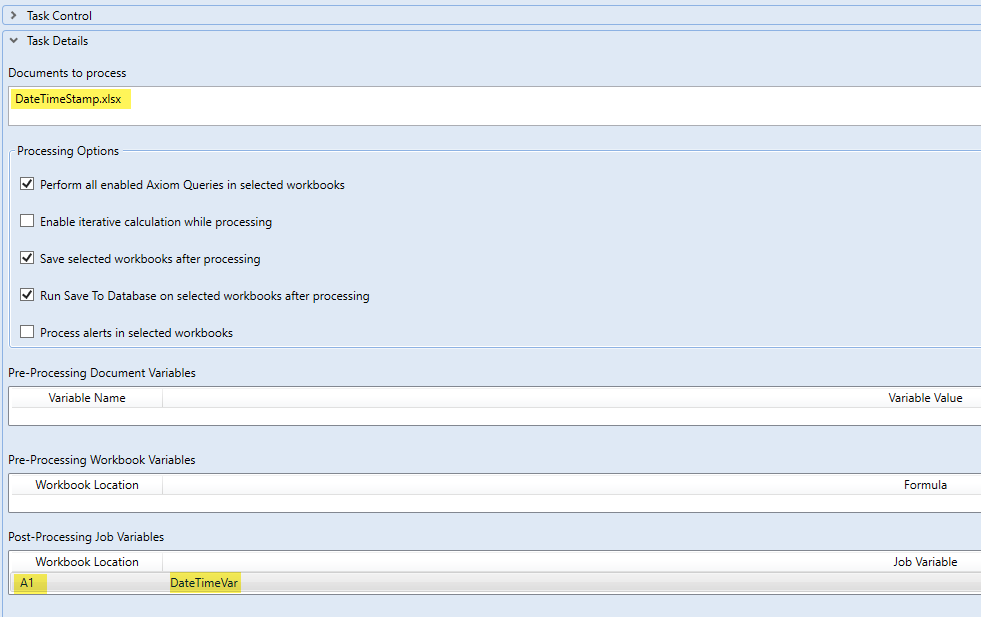The width and height of the screenshot is (981, 617).
Task: Enable iterative calculation while processing
Action: [27, 222]
